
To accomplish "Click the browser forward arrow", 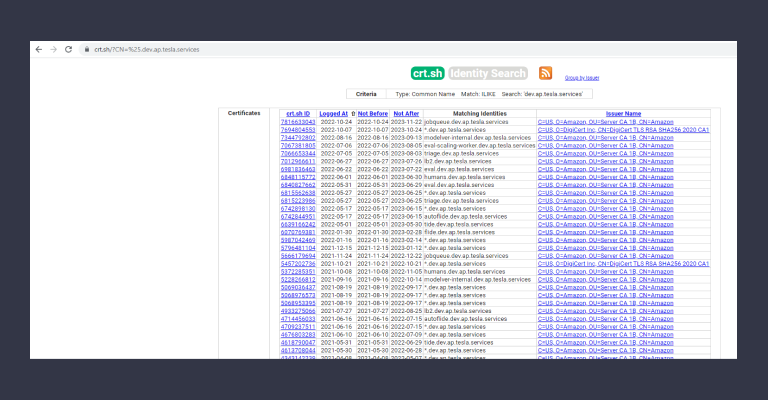I will click(53, 49).
